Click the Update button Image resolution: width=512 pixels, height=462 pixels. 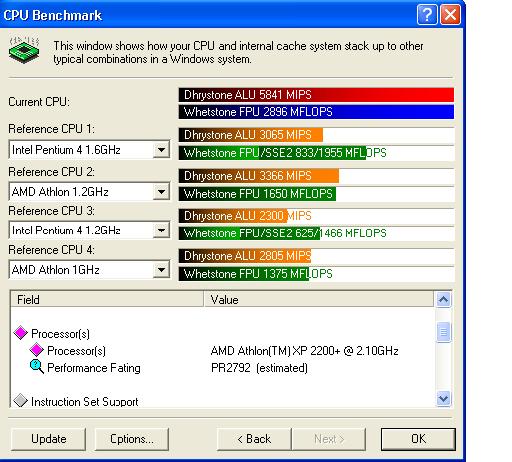[49, 439]
